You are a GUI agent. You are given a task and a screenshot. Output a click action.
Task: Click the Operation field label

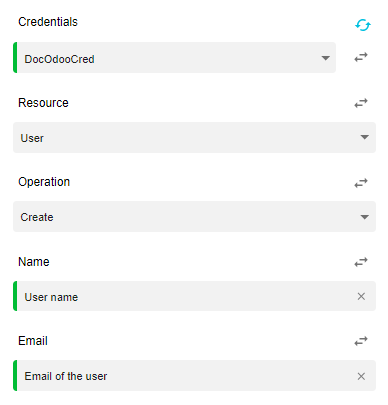(x=44, y=182)
